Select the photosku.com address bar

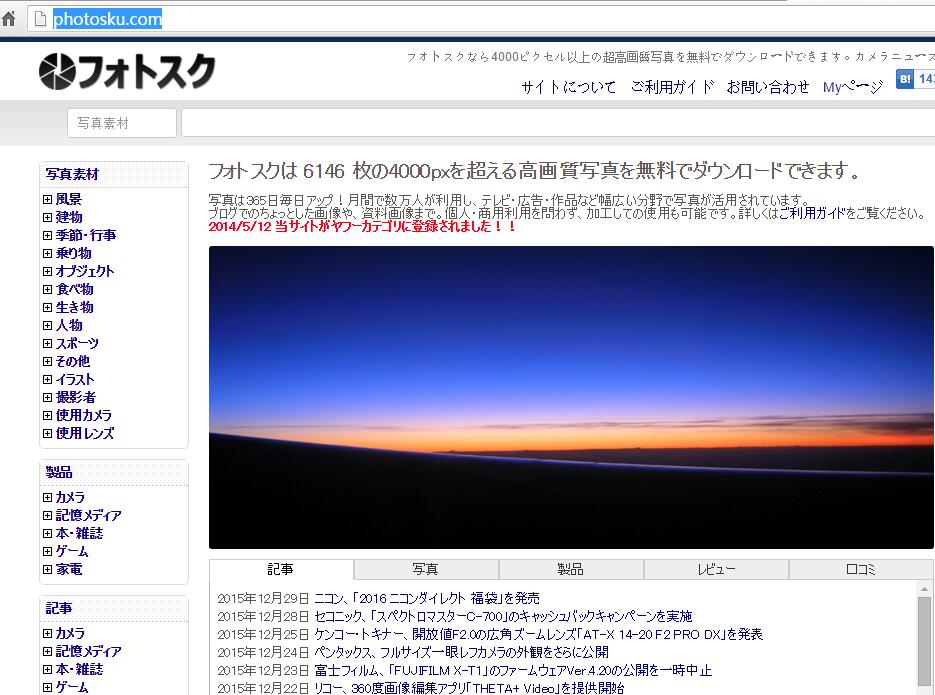tap(481, 19)
